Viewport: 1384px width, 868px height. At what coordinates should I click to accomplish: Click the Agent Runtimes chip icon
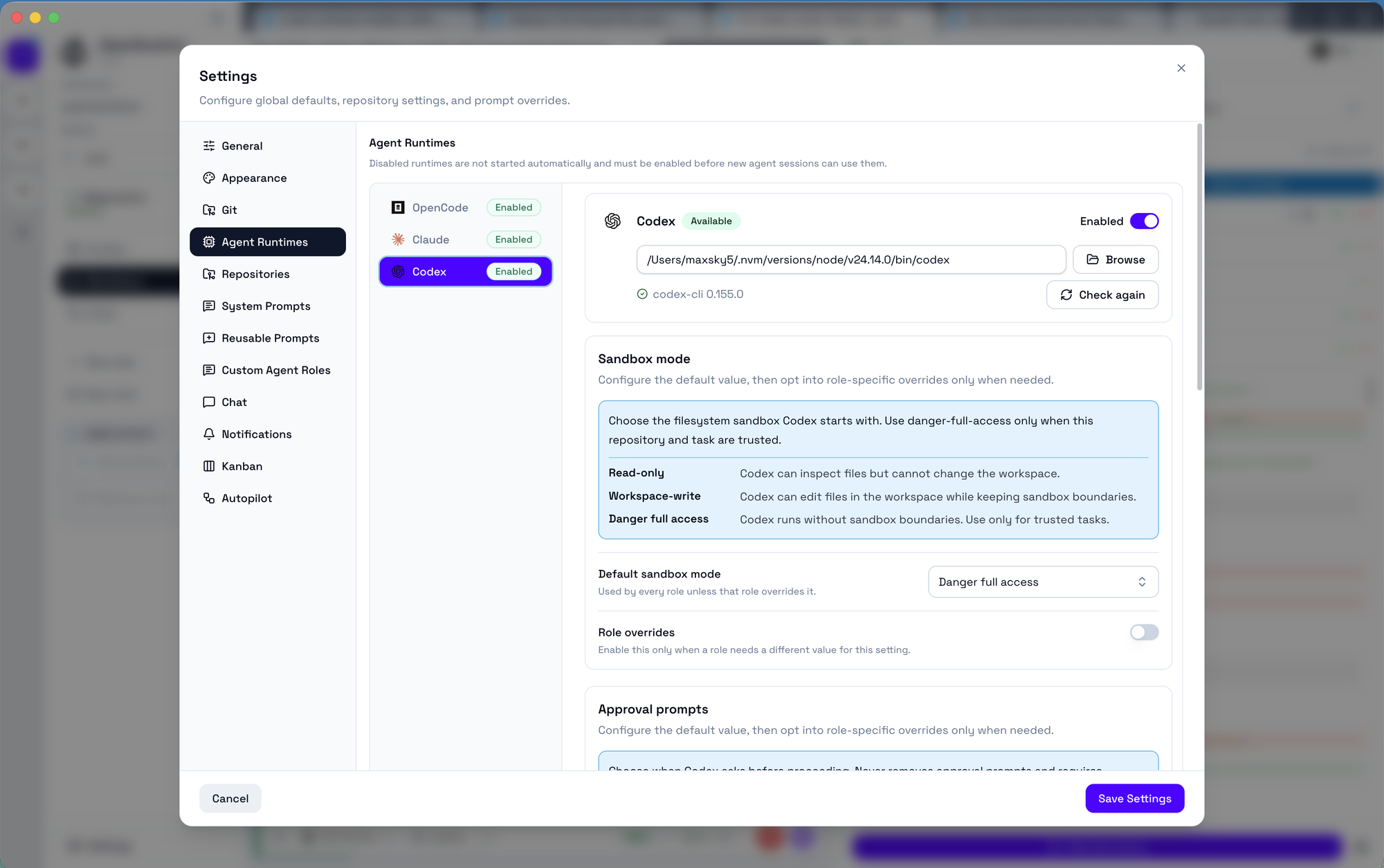click(209, 242)
